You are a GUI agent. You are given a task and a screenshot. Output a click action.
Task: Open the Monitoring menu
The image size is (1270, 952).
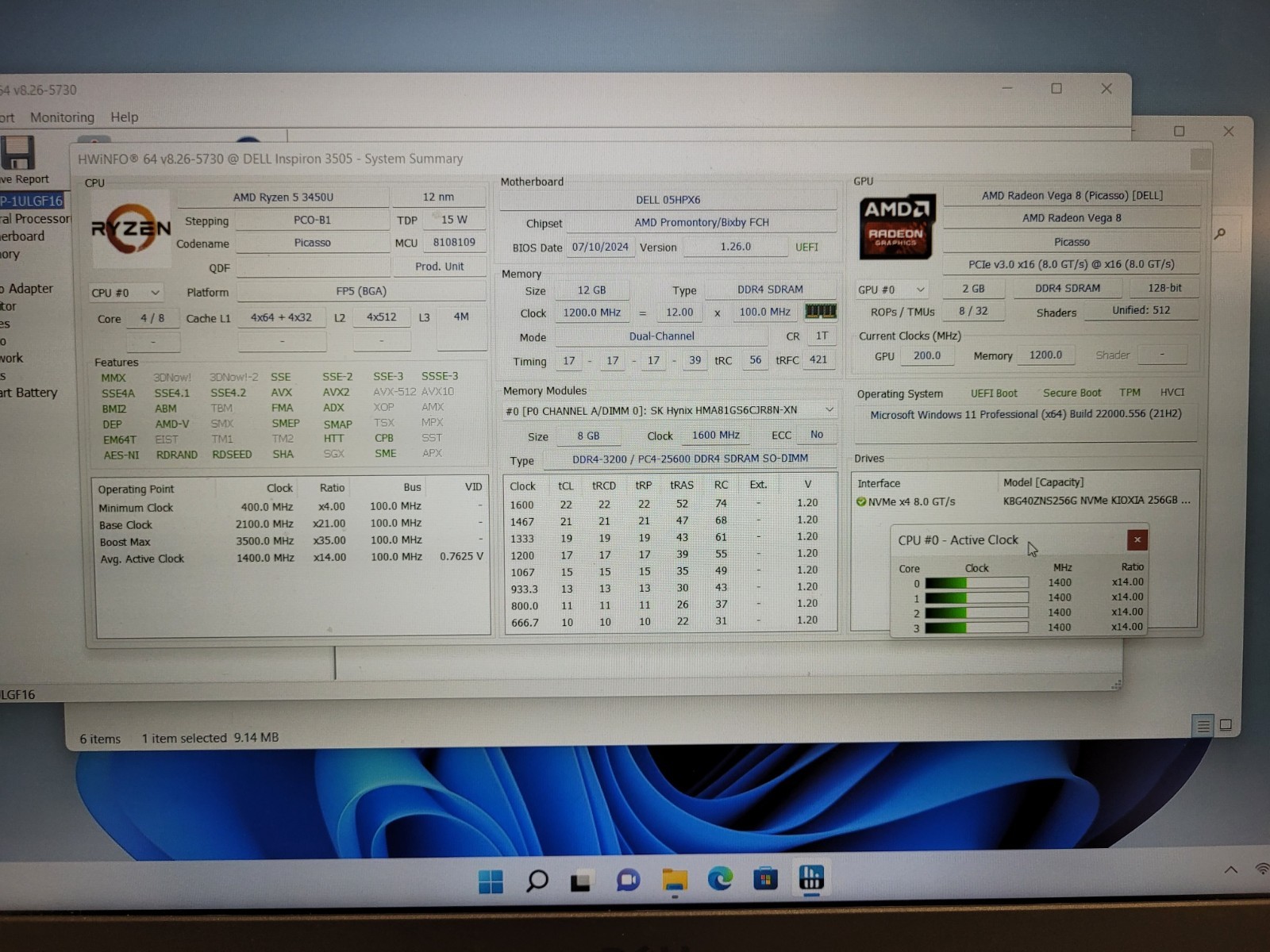62,117
